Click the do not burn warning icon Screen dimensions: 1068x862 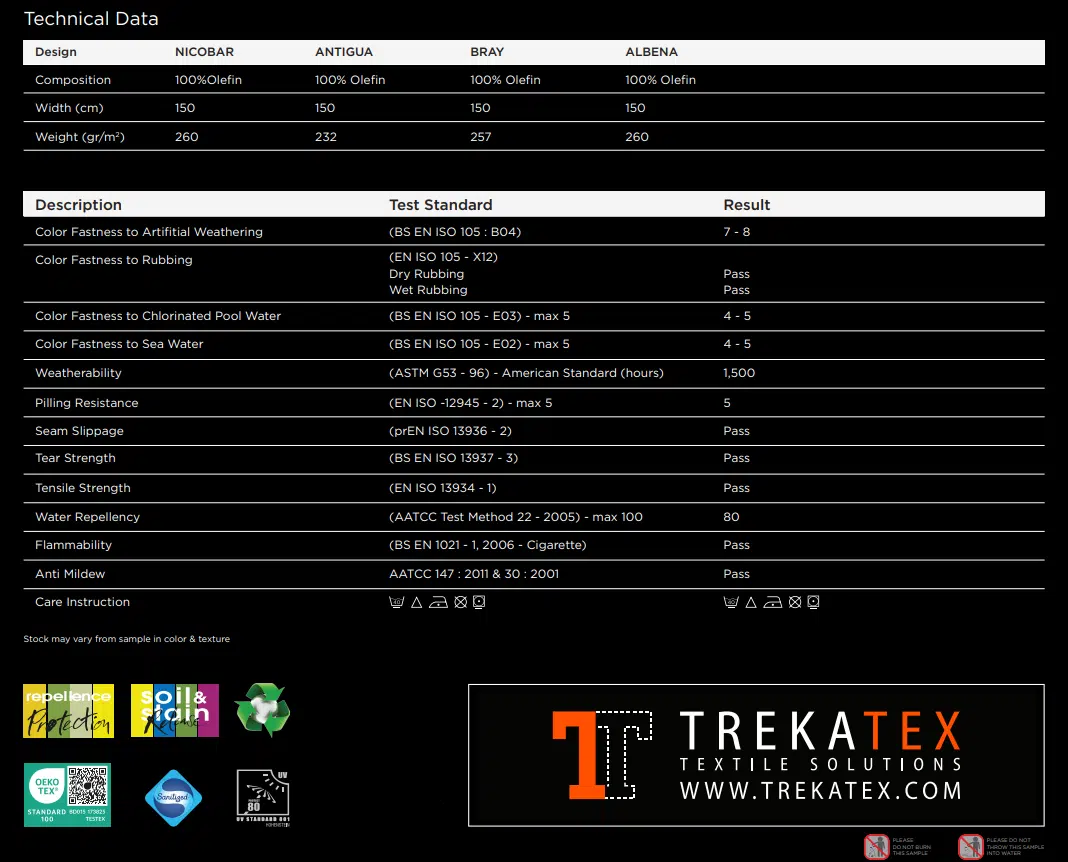pos(876,847)
